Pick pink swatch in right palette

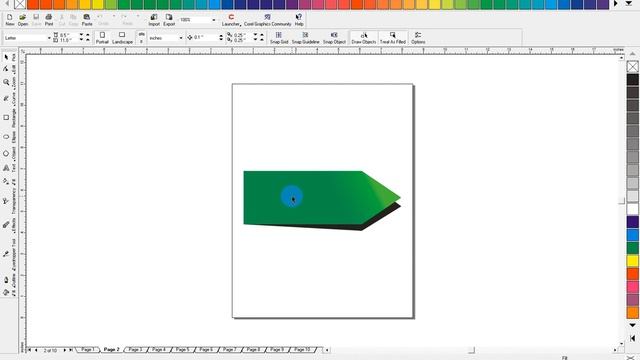click(x=633, y=287)
